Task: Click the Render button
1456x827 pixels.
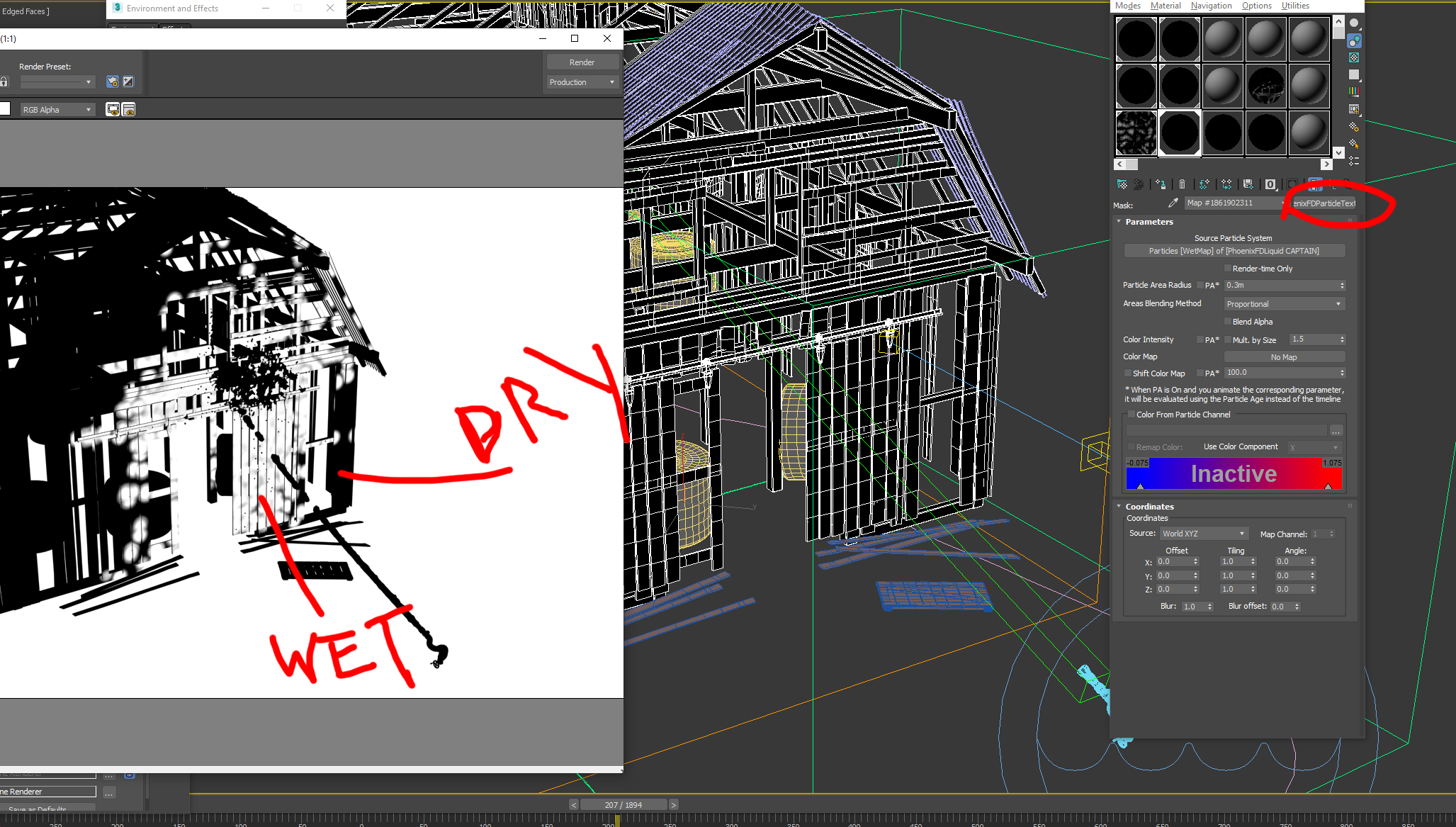Action: pos(582,62)
